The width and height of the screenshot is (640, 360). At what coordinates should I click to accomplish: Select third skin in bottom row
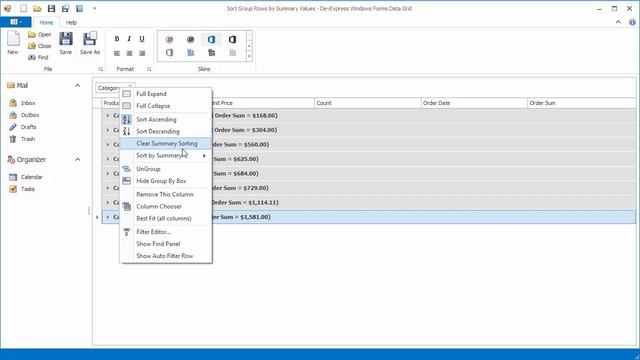[211, 53]
